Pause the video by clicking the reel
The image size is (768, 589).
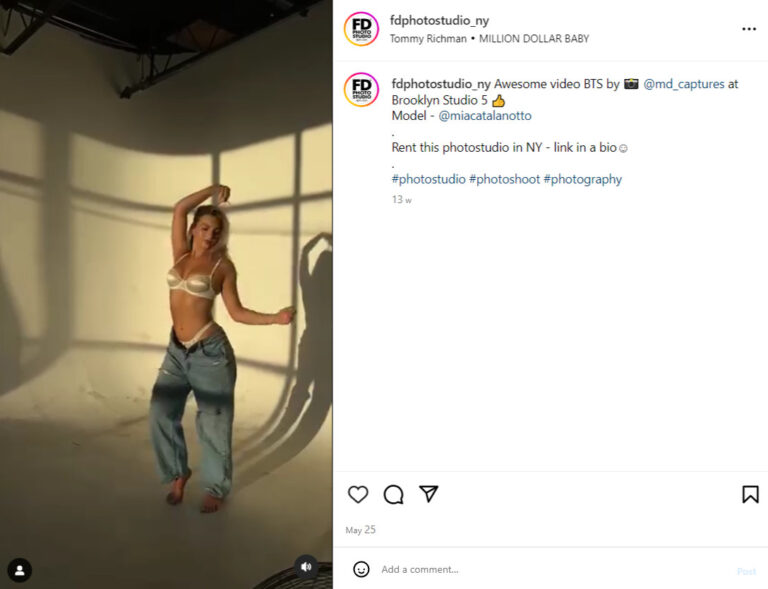(x=166, y=294)
